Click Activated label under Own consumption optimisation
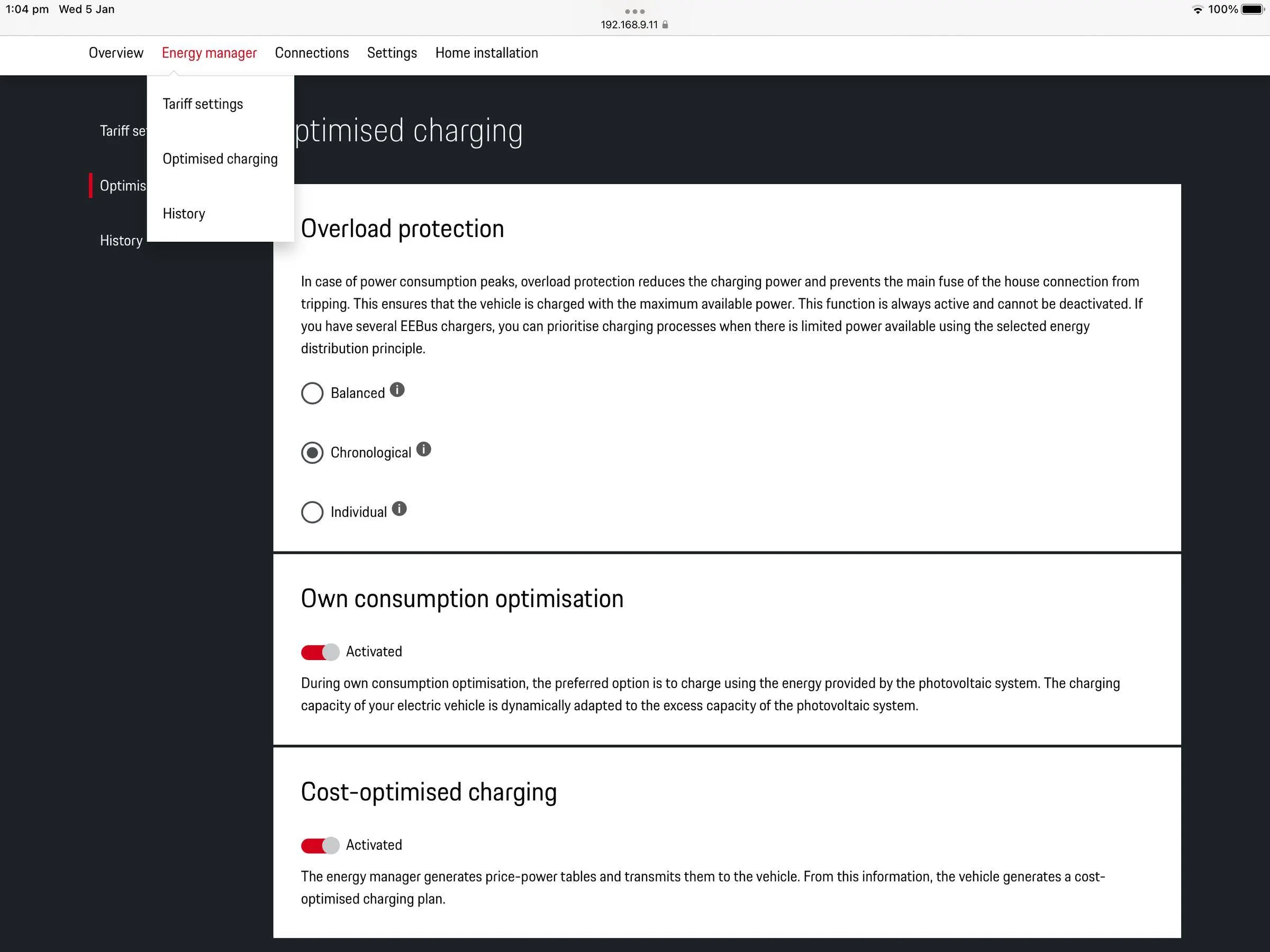This screenshot has height=952, width=1270. click(374, 652)
